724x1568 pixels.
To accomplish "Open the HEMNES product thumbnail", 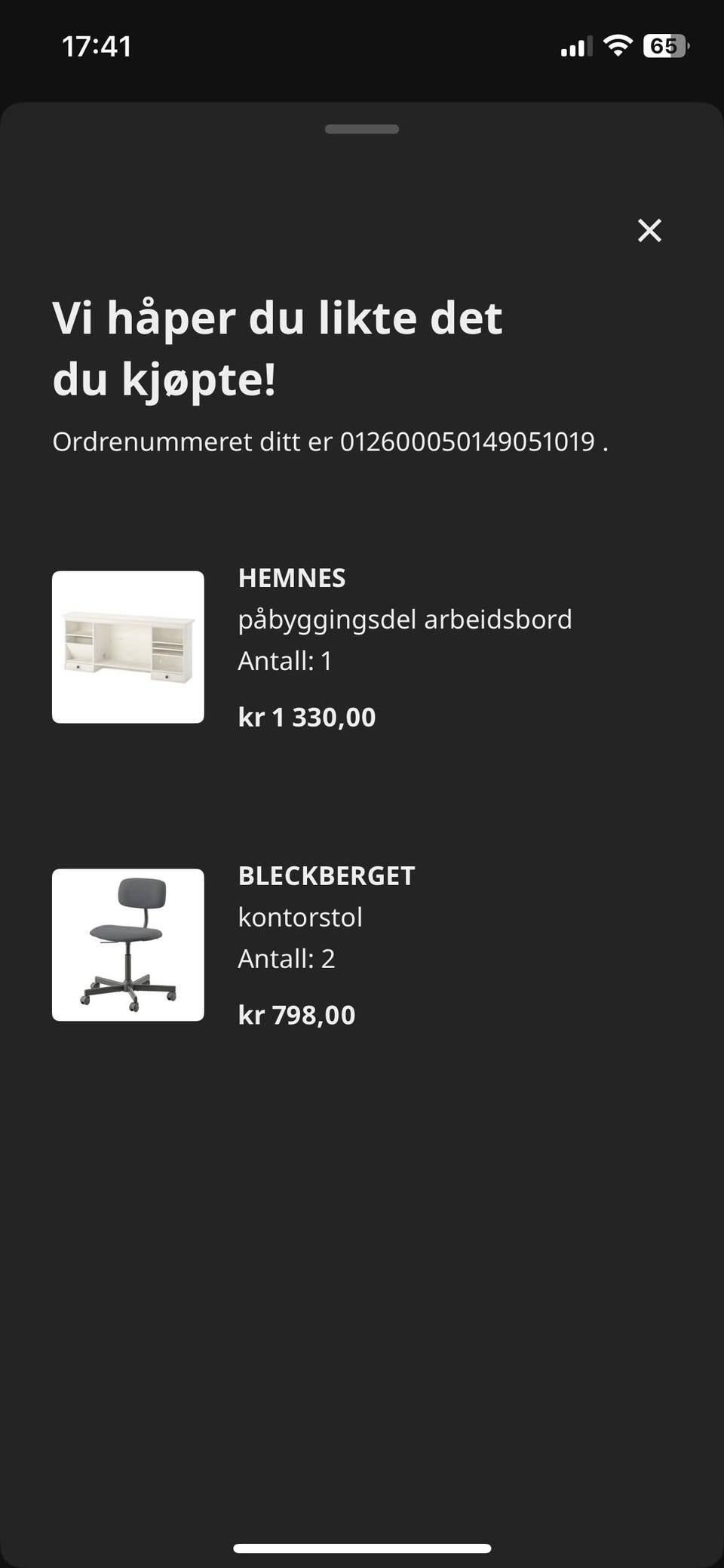I will (x=128, y=647).
